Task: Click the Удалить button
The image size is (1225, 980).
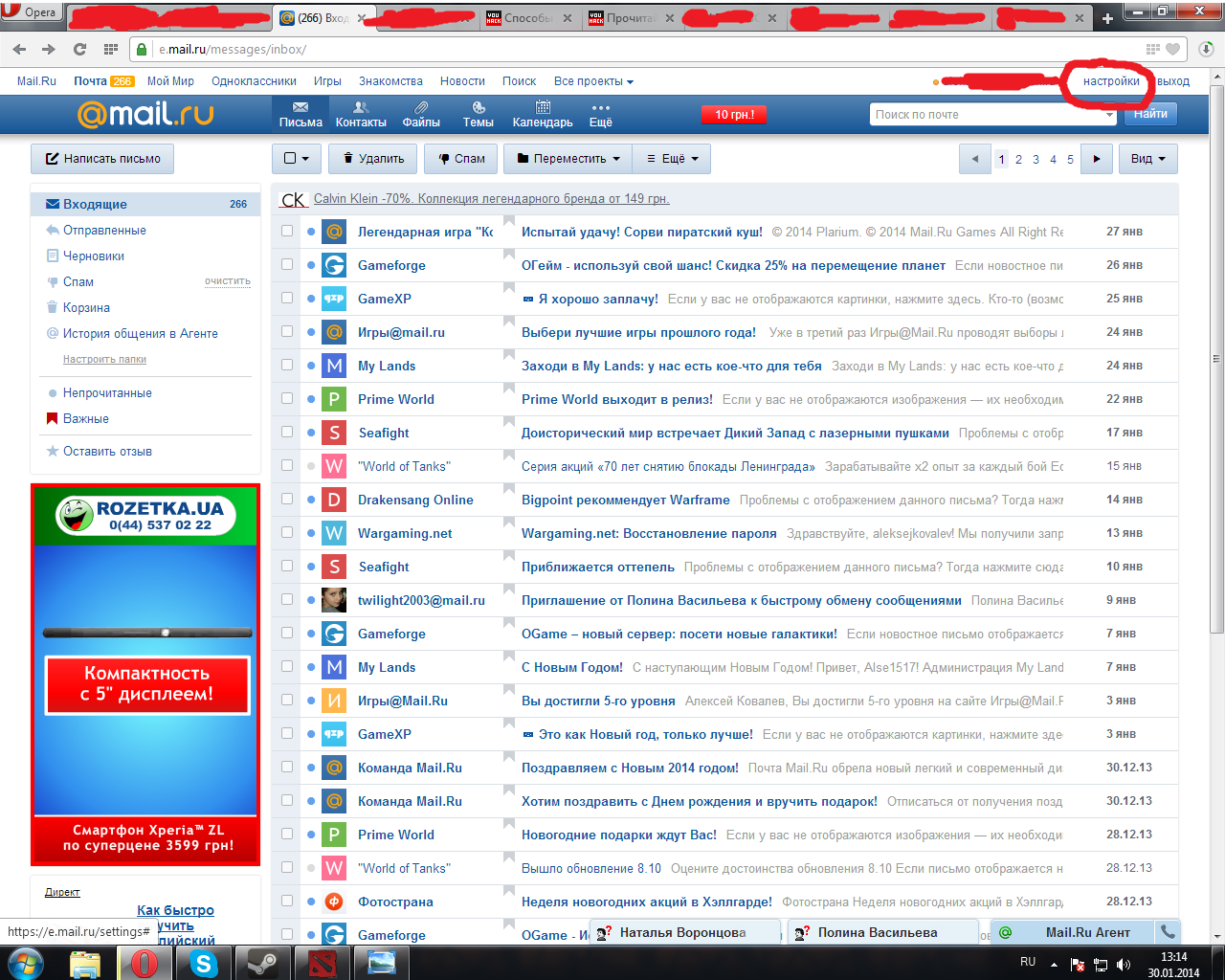Action: [372, 159]
